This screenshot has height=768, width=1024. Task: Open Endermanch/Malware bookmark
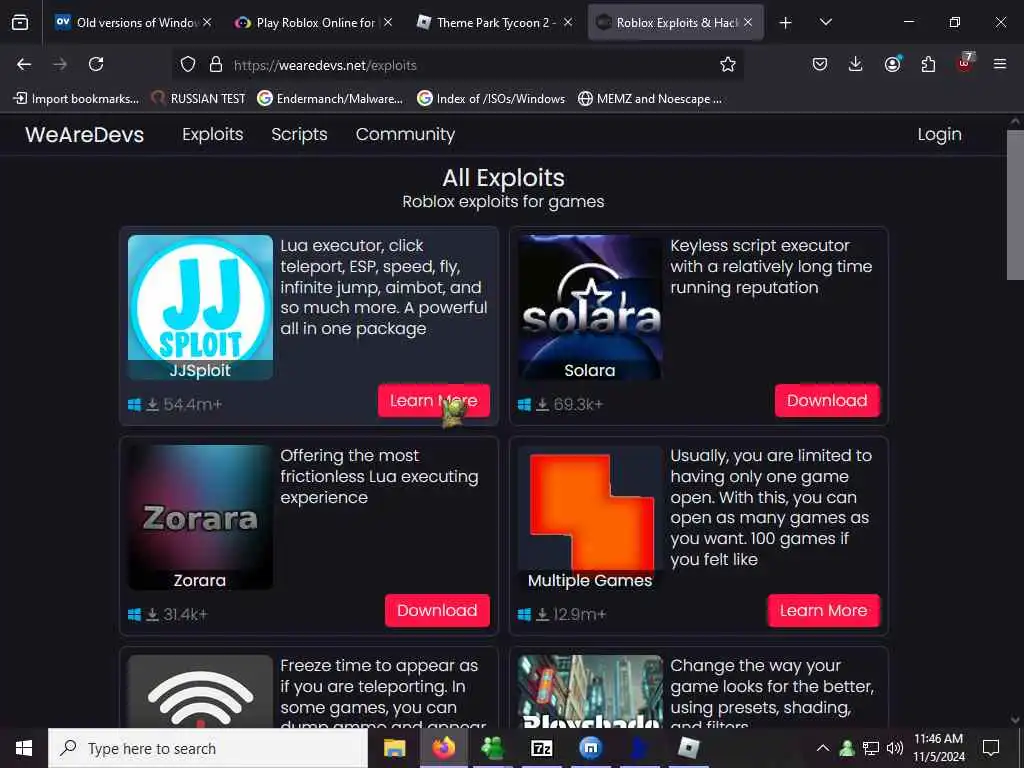[330, 99]
